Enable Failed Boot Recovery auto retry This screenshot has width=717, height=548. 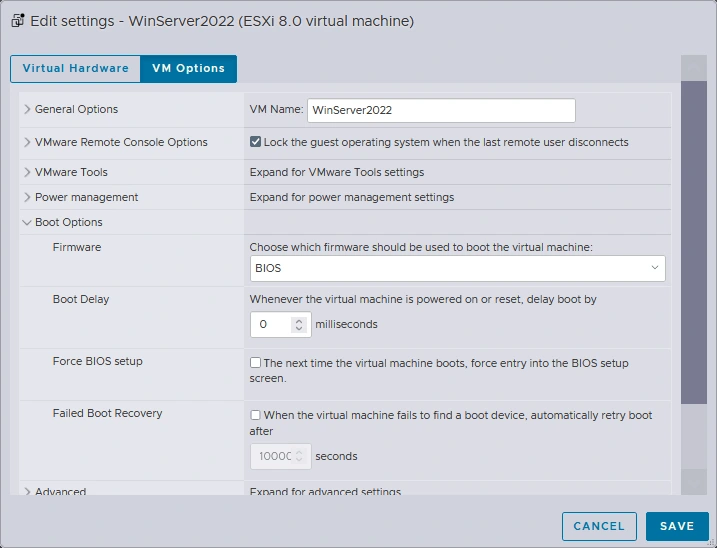(256, 415)
